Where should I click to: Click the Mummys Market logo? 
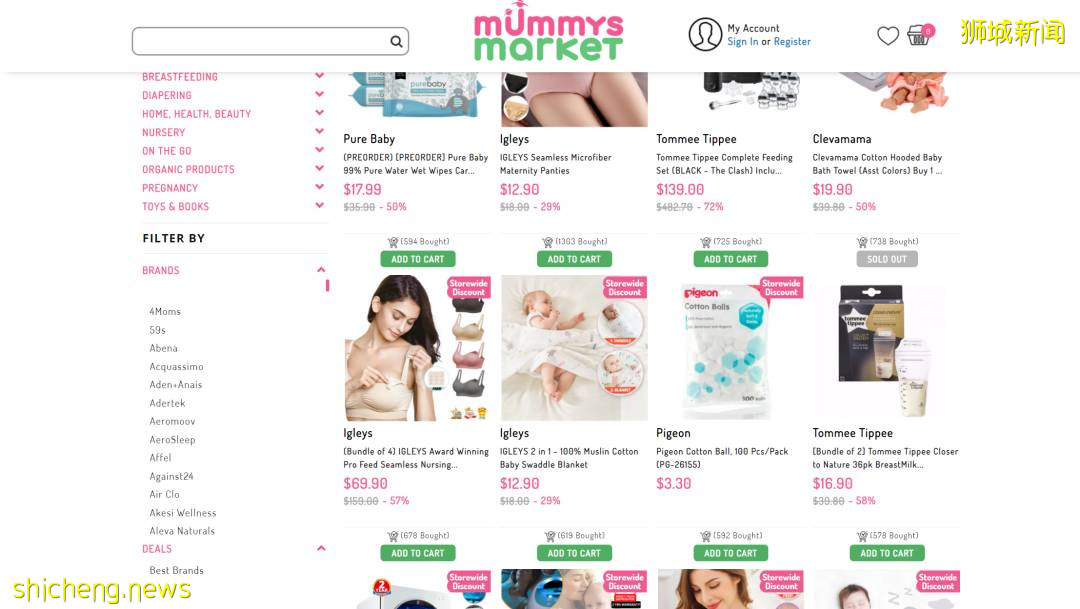pyautogui.click(x=548, y=32)
